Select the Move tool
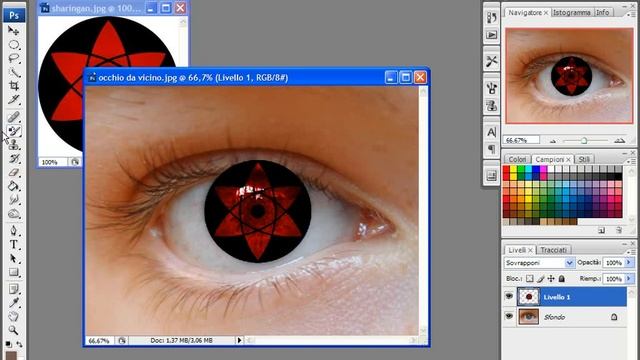Image resolution: width=640 pixels, height=360 pixels. click(x=13, y=31)
